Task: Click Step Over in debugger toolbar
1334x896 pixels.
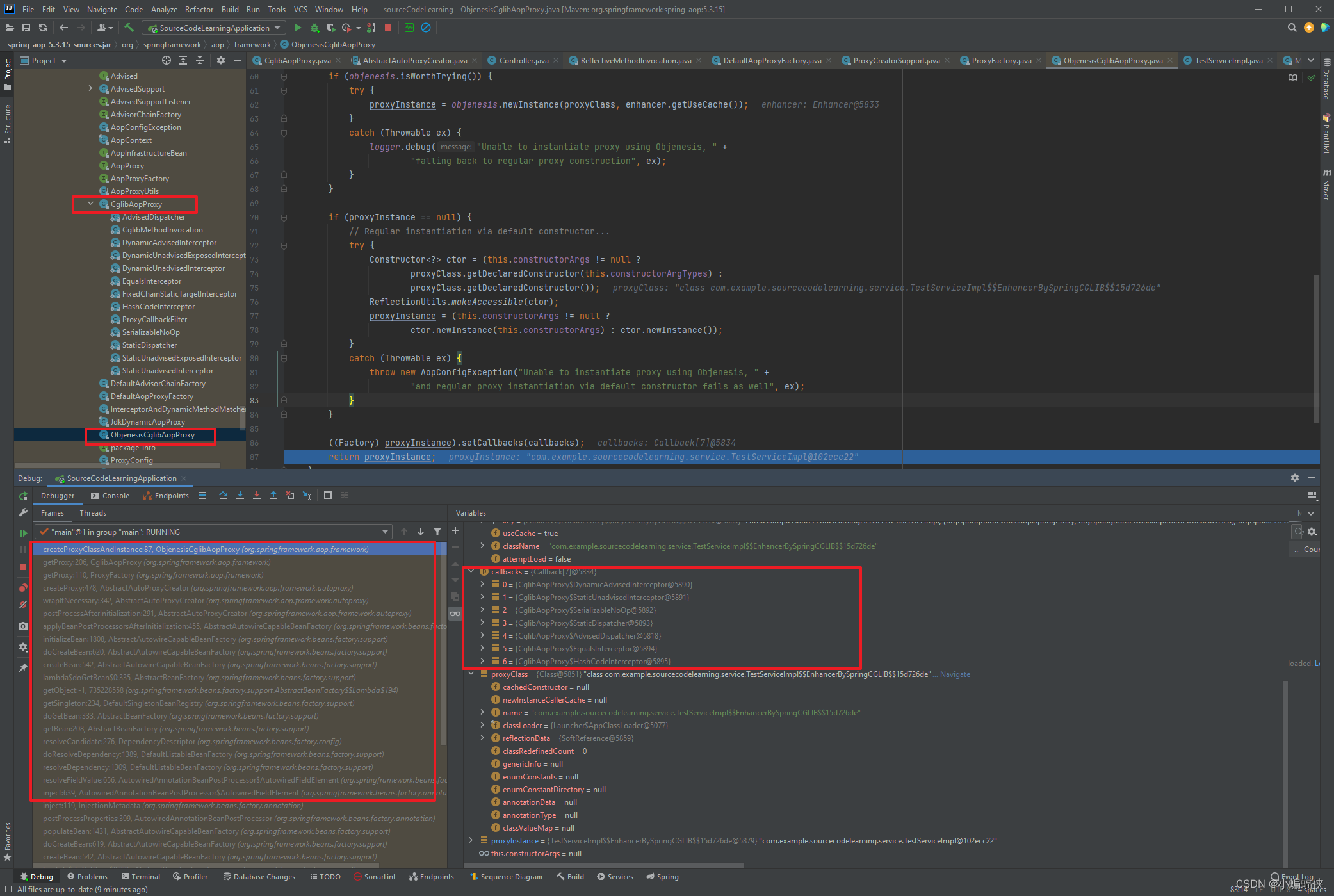Action: [223, 495]
